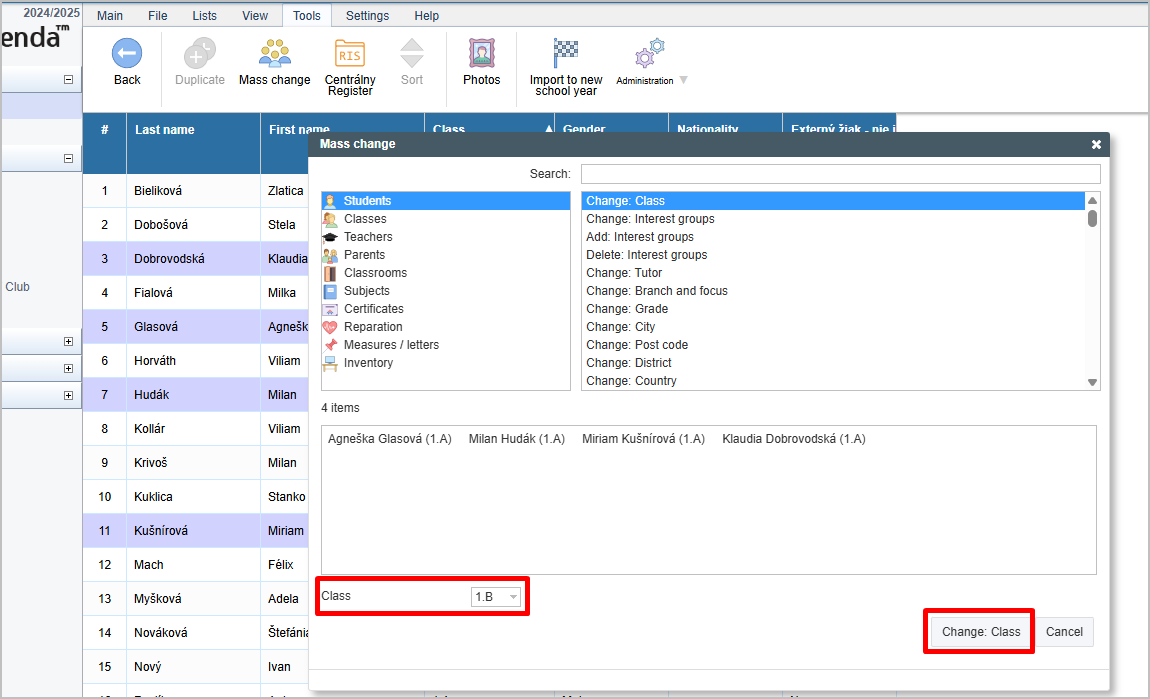Screen dimensions: 1150x699
Task: Select Classrooms in the category list
Action: 445,273
